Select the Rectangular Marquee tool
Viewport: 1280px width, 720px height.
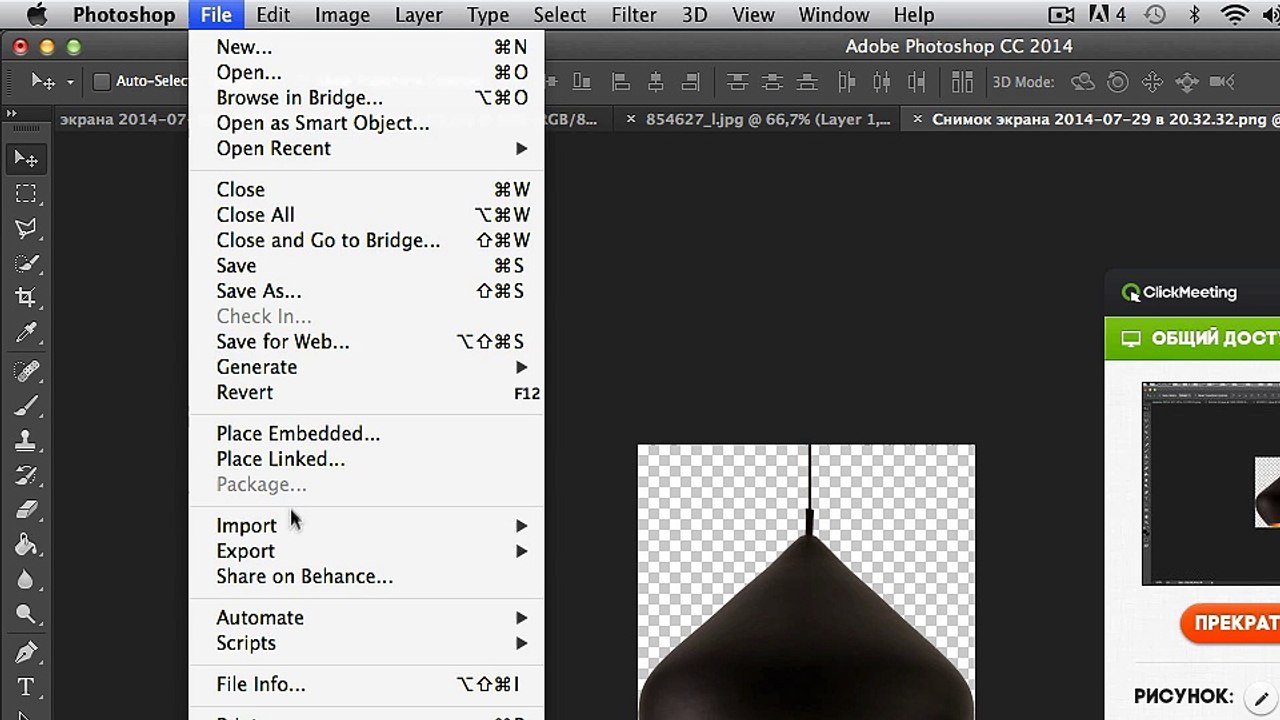click(x=26, y=194)
